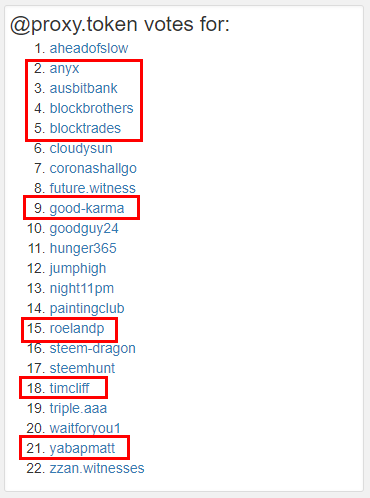This screenshot has height=498, width=370.
Task: Select the zzan.witnesses link
Action: point(97,468)
